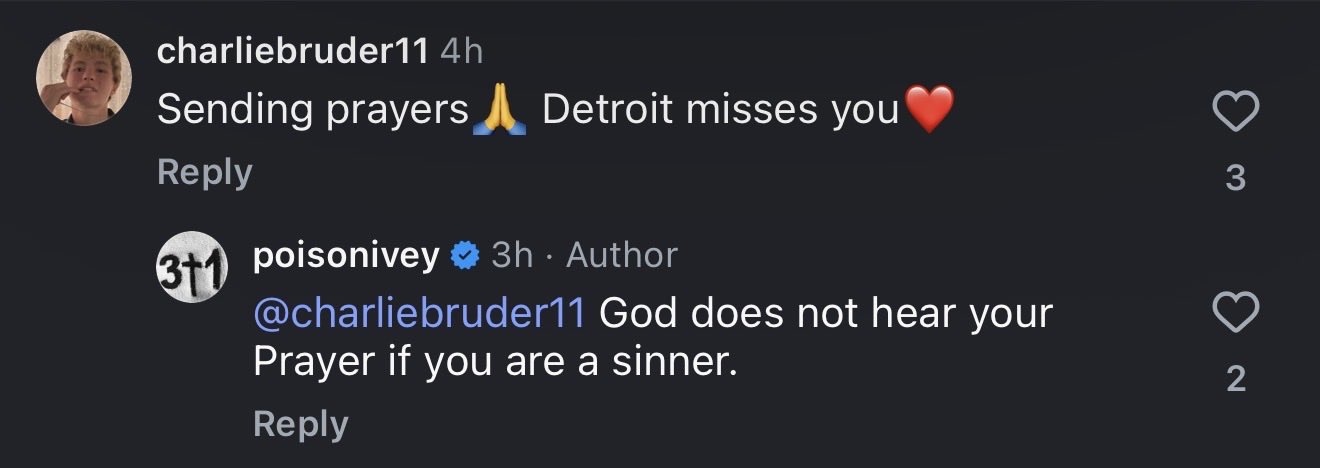Open the charliebruder11 username link

click(x=292, y=52)
